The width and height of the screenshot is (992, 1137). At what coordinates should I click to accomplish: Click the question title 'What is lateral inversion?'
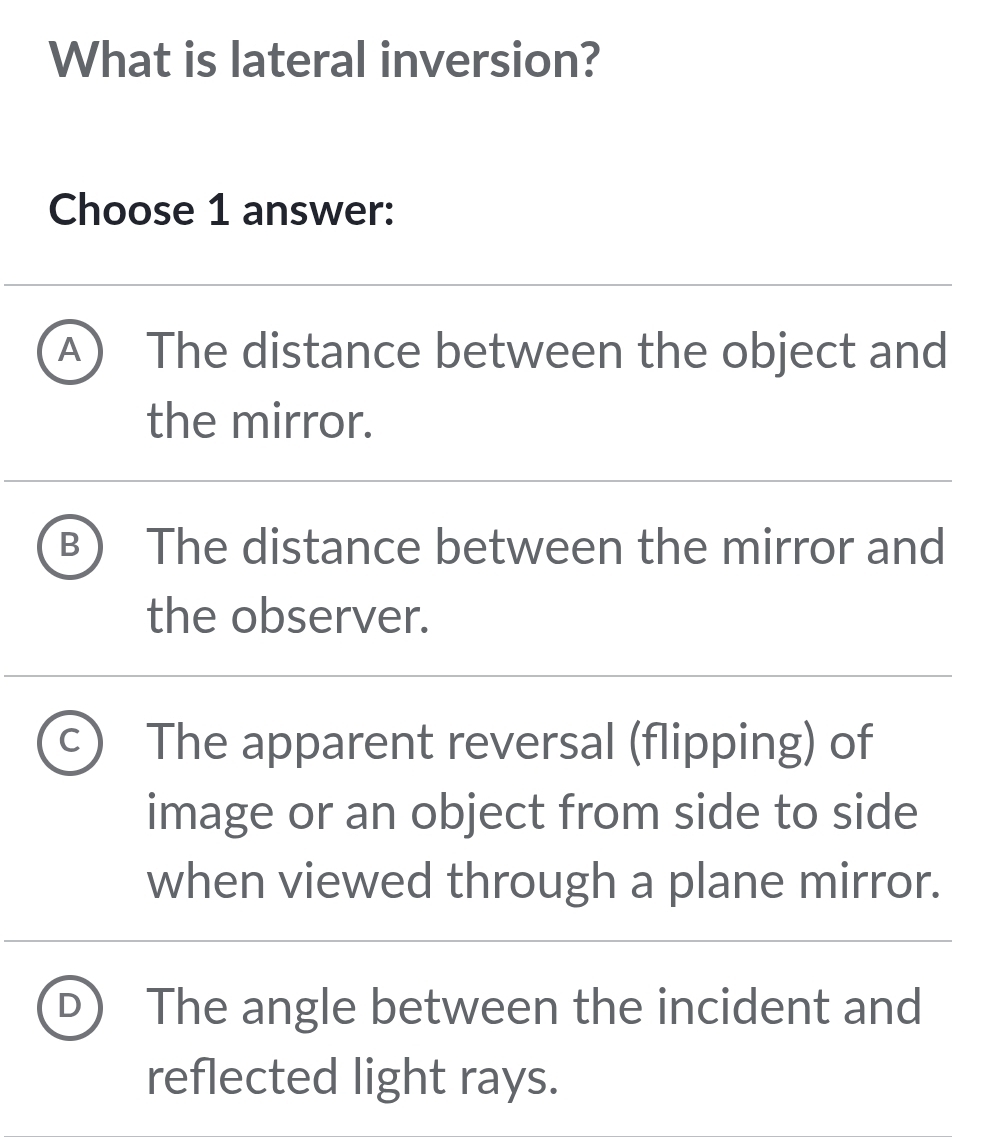pyautogui.click(x=322, y=60)
